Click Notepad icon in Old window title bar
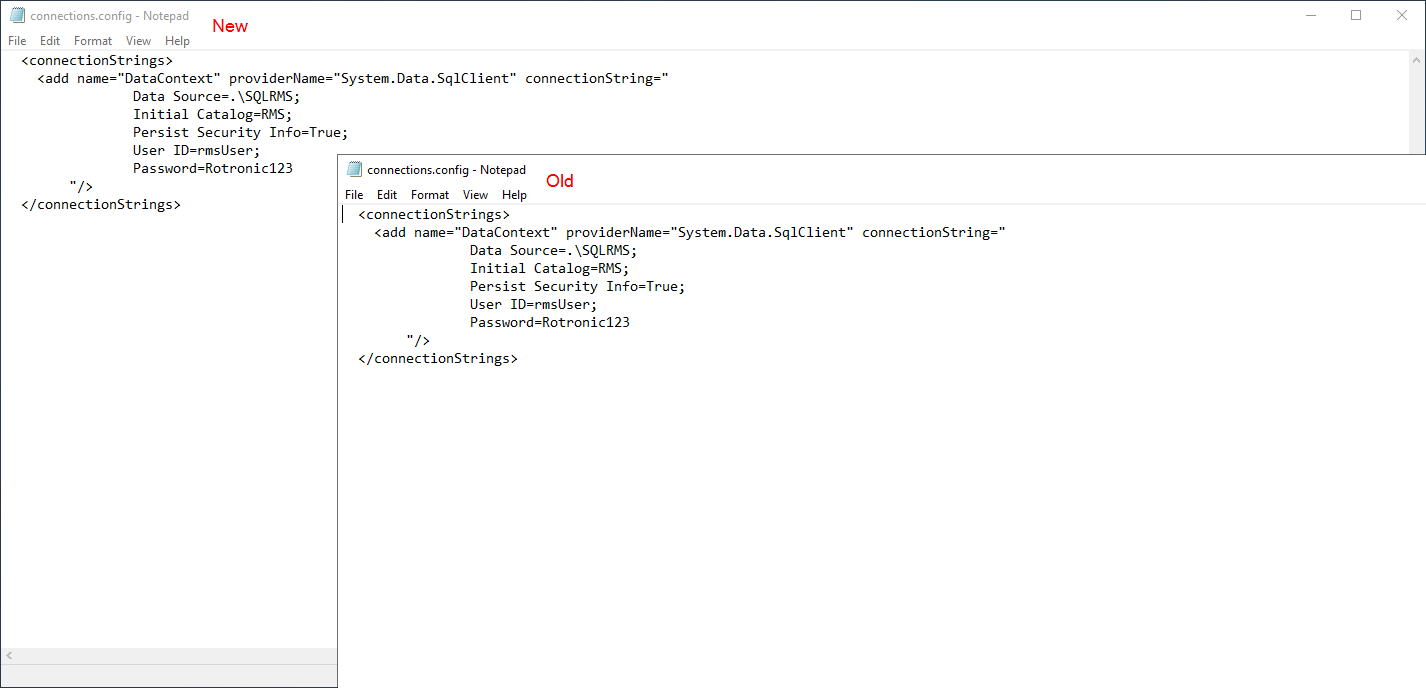 click(x=354, y=169)
